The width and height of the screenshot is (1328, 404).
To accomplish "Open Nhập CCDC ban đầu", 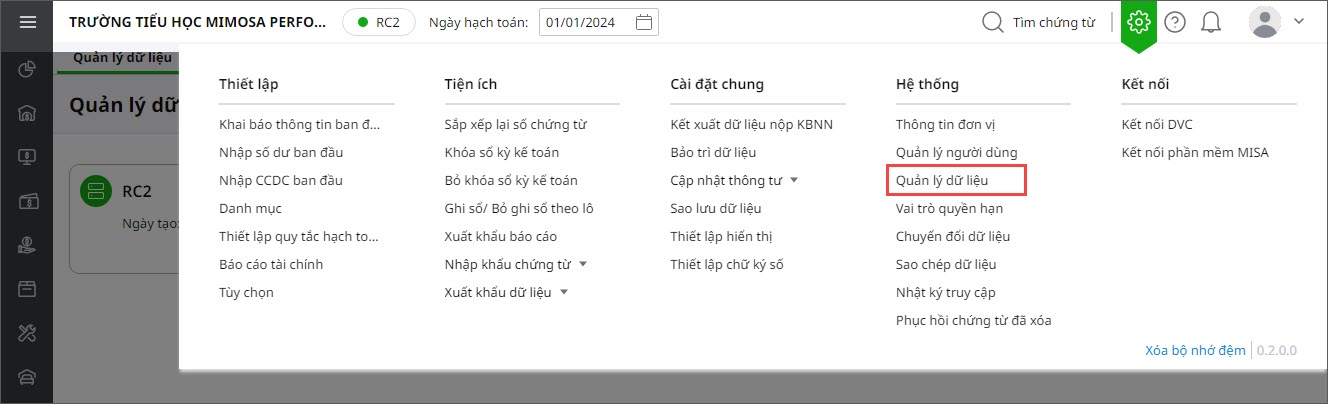I will [281, 181].
